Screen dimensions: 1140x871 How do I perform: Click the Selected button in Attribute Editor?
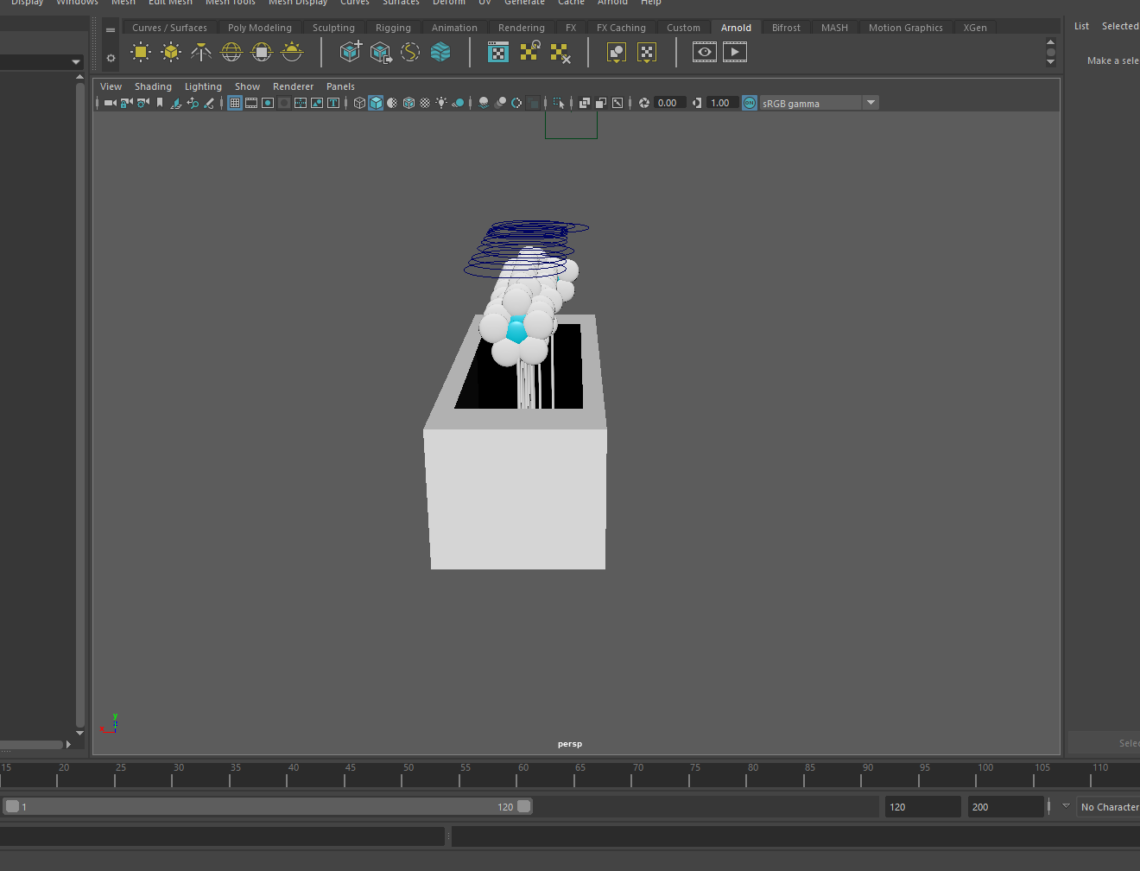coord(1120,26)
